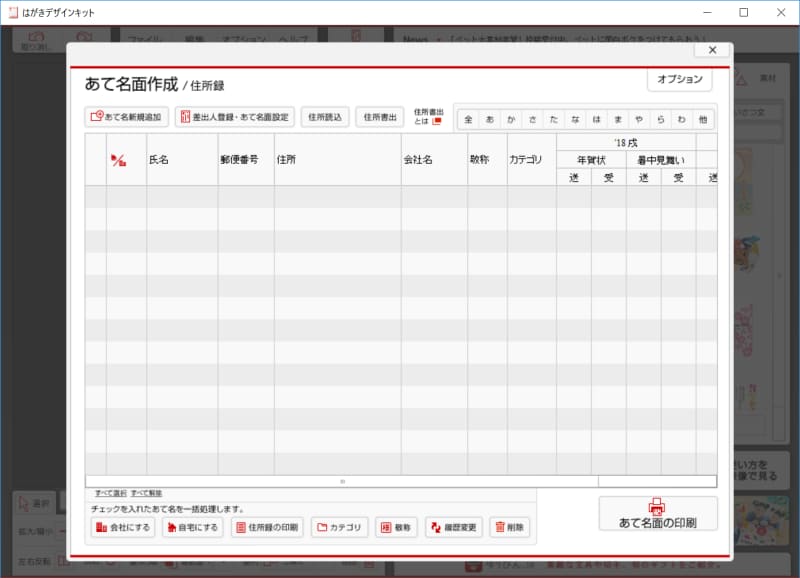
Task: Click the 会社にする button
Action: coord(121,527)
